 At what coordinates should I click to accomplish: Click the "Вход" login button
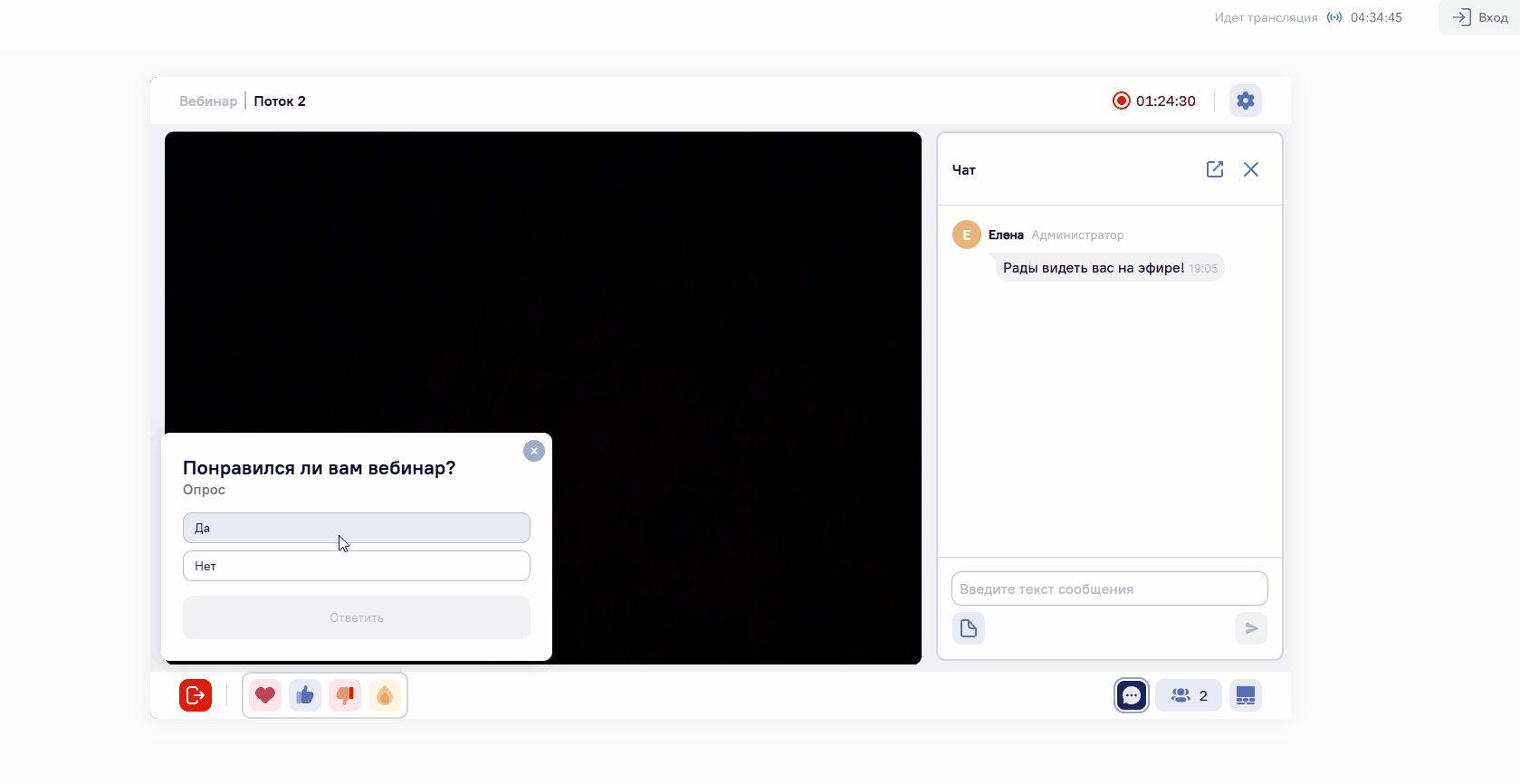pyautogui.click(x=1480, y=17)
